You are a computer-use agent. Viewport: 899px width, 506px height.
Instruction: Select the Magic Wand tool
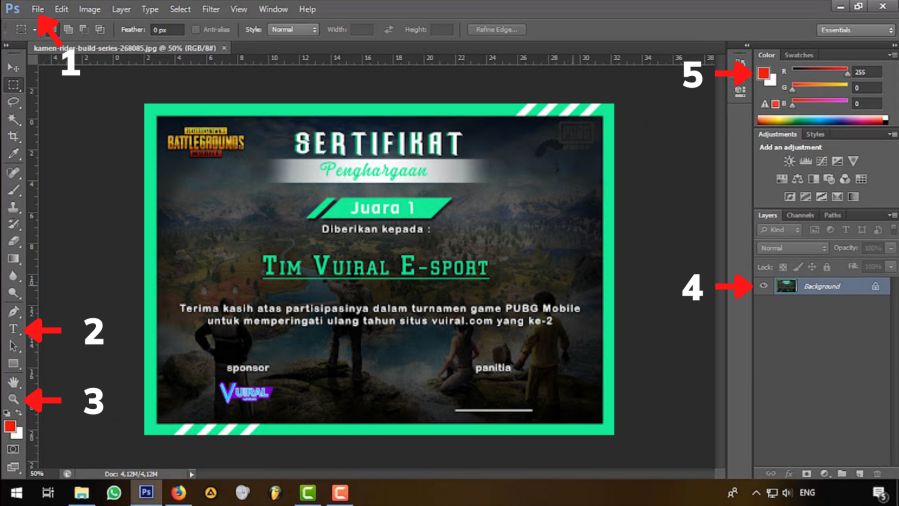(13, 119)
